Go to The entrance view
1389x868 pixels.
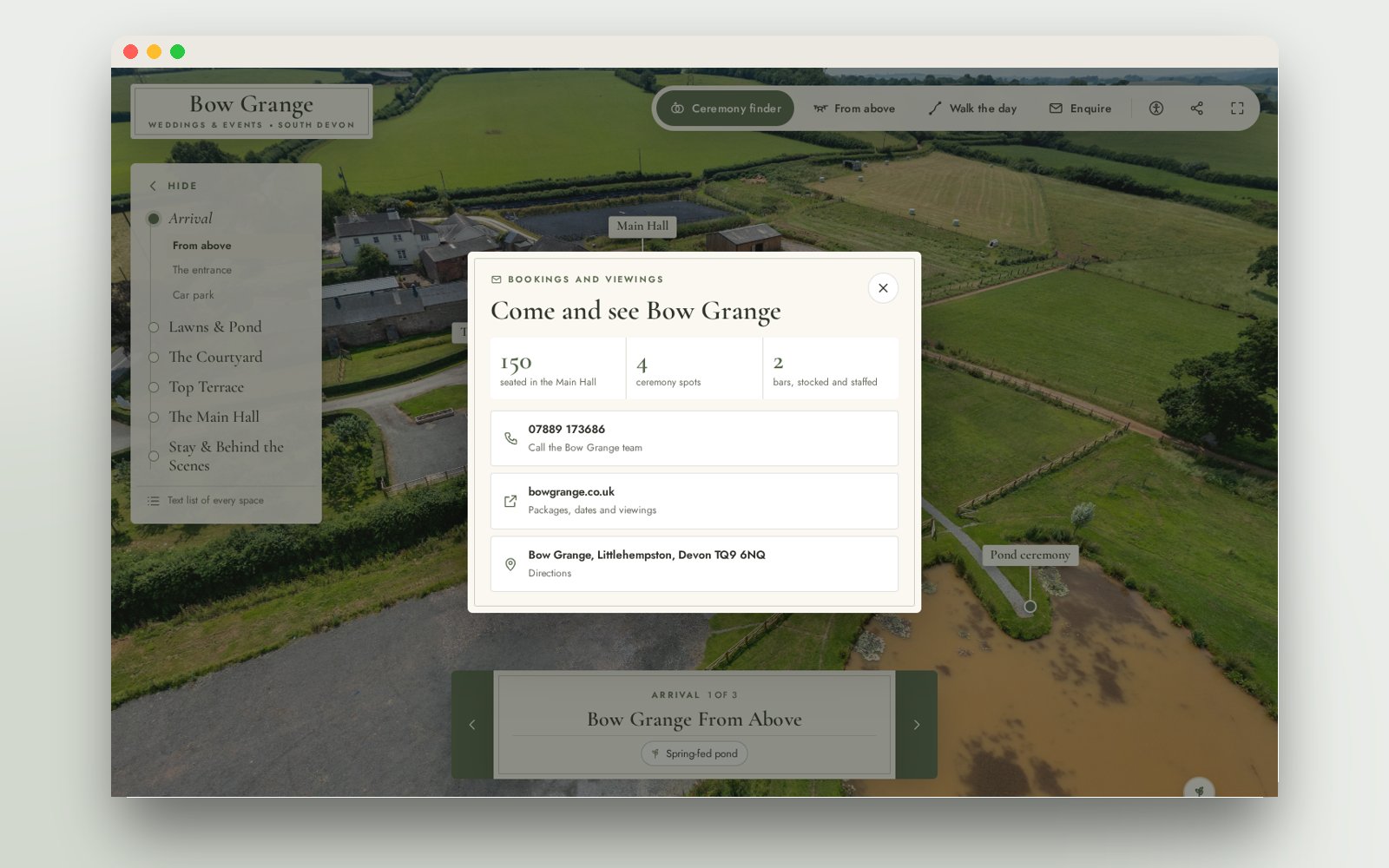pyautogui.click(x=201, y=270)
